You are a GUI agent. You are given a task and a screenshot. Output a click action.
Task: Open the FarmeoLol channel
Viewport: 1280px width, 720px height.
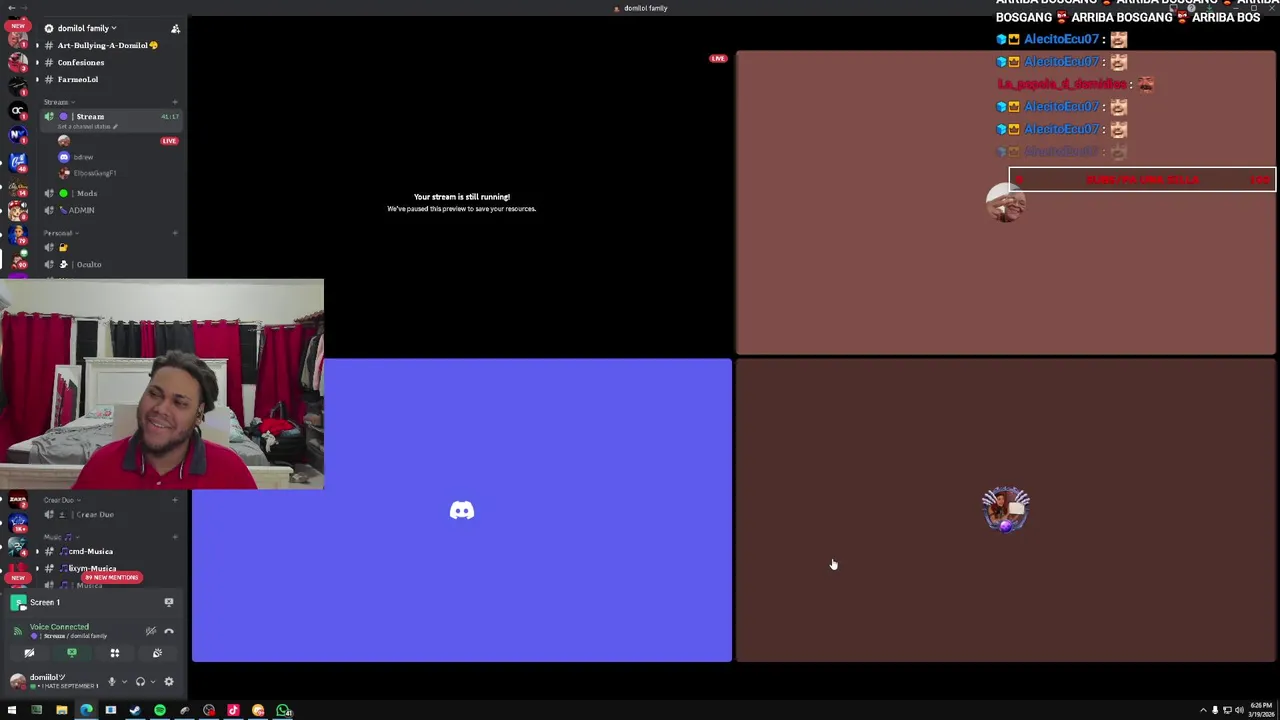[78, 79]
